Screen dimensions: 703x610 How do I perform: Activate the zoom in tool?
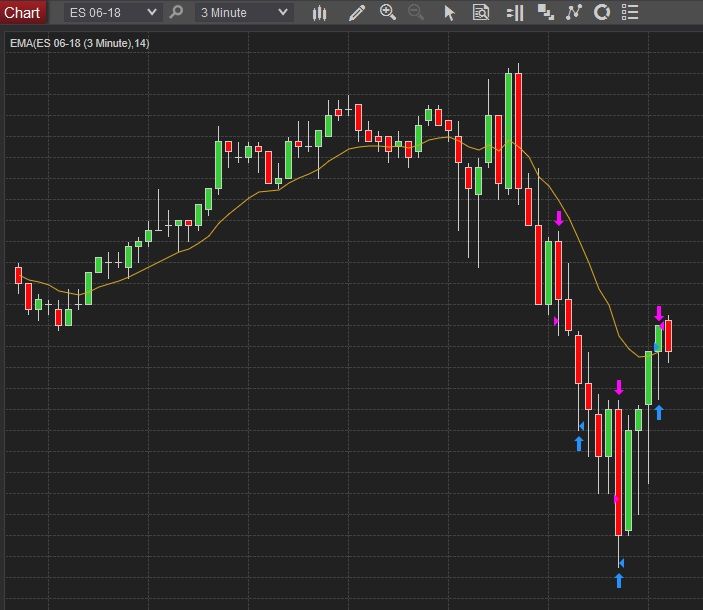click(387, 12)
